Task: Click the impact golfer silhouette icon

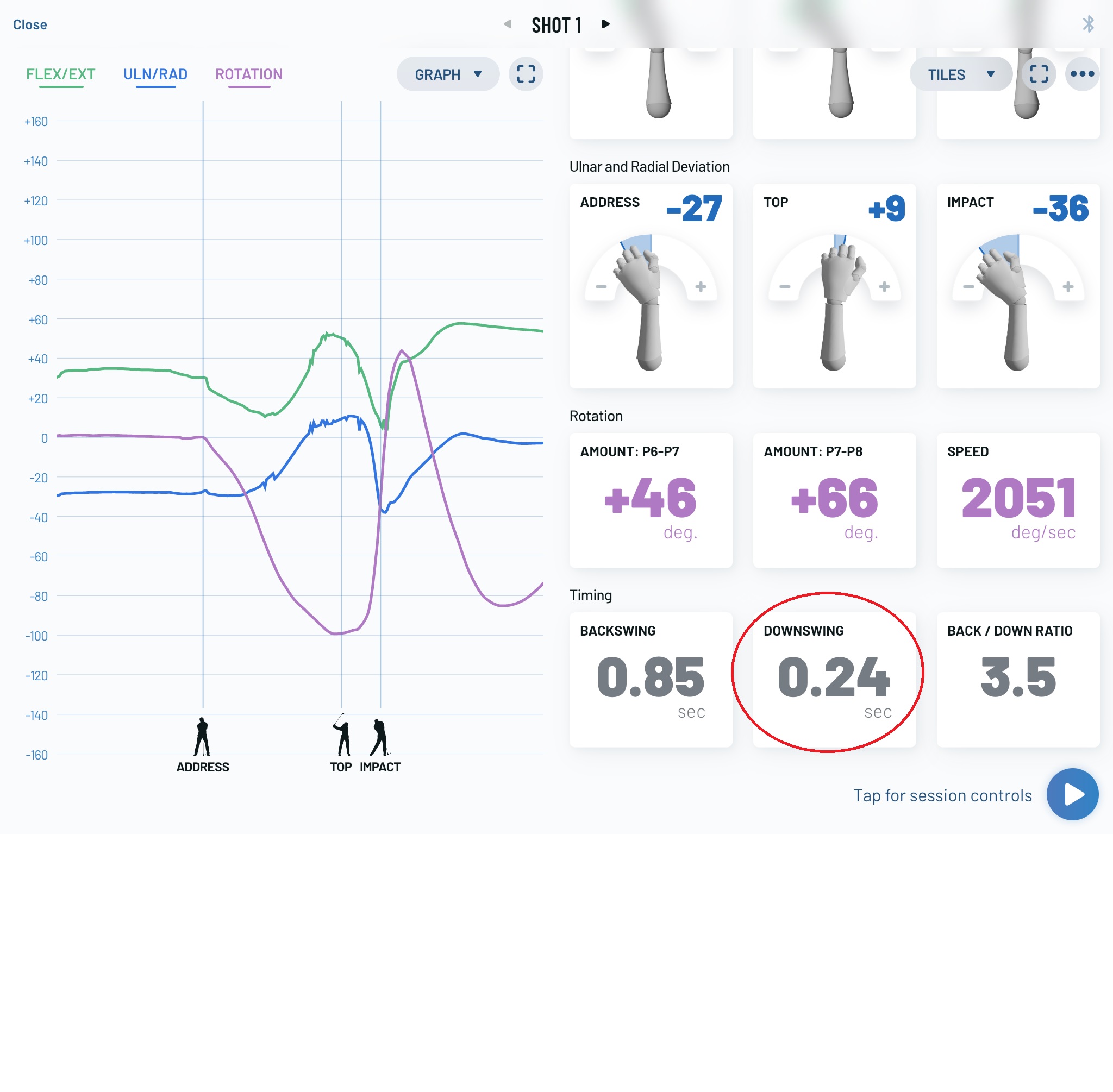Action: 380,737
